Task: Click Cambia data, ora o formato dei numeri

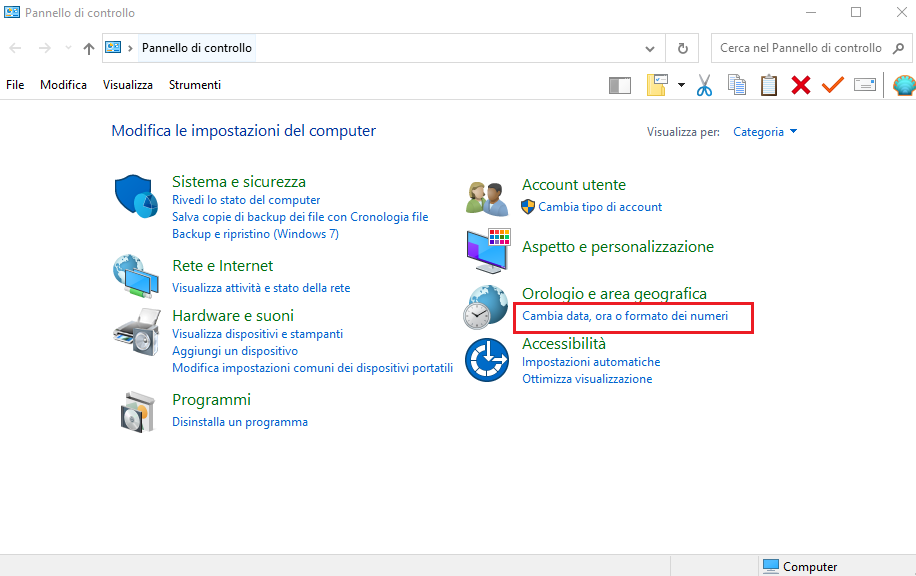Action: point(625,316)
